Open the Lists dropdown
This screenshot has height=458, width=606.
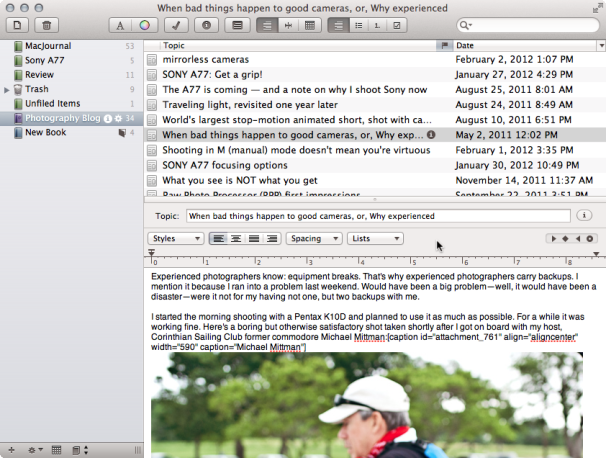375,238
